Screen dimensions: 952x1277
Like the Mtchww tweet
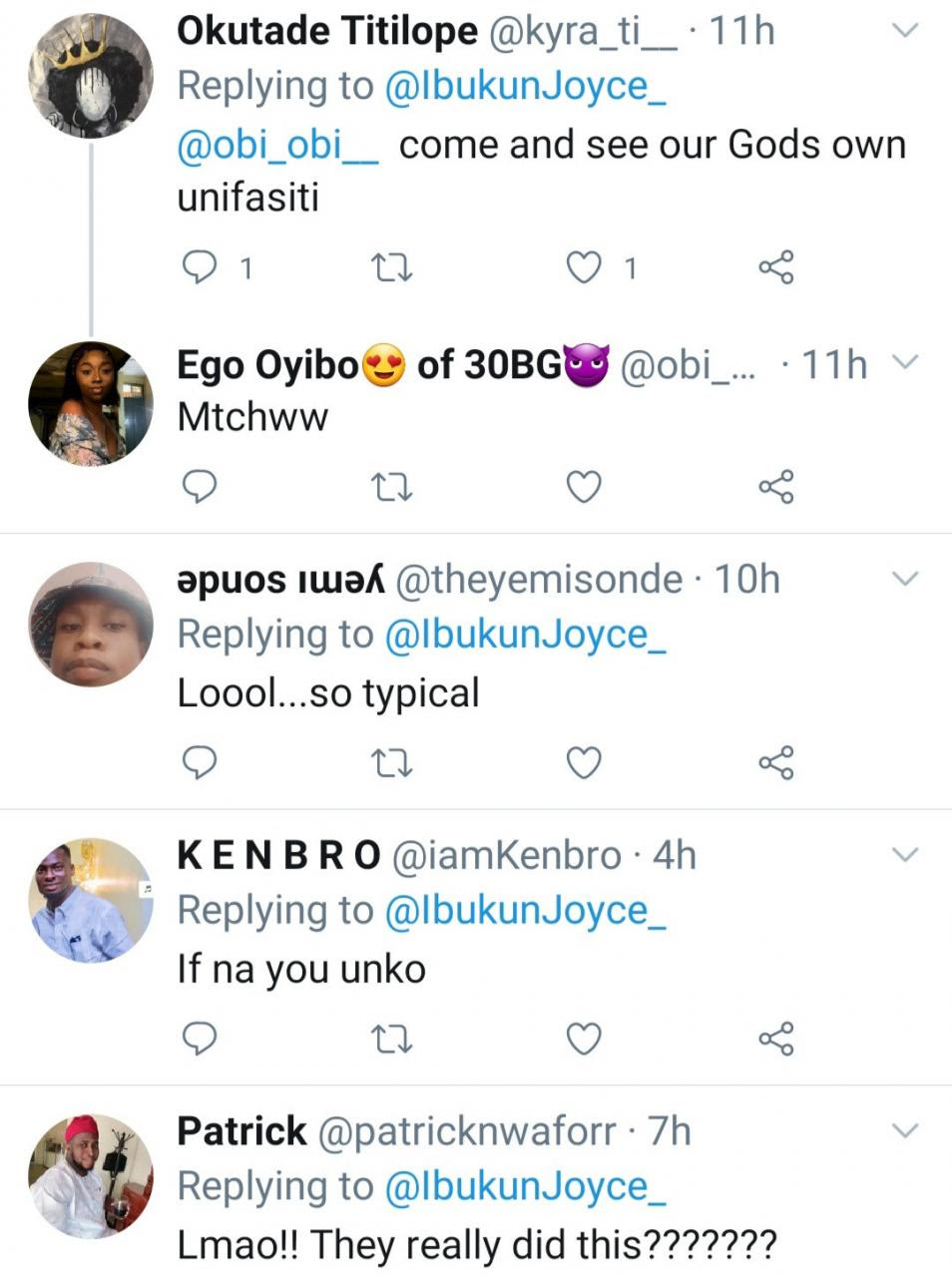coord(584,487)
